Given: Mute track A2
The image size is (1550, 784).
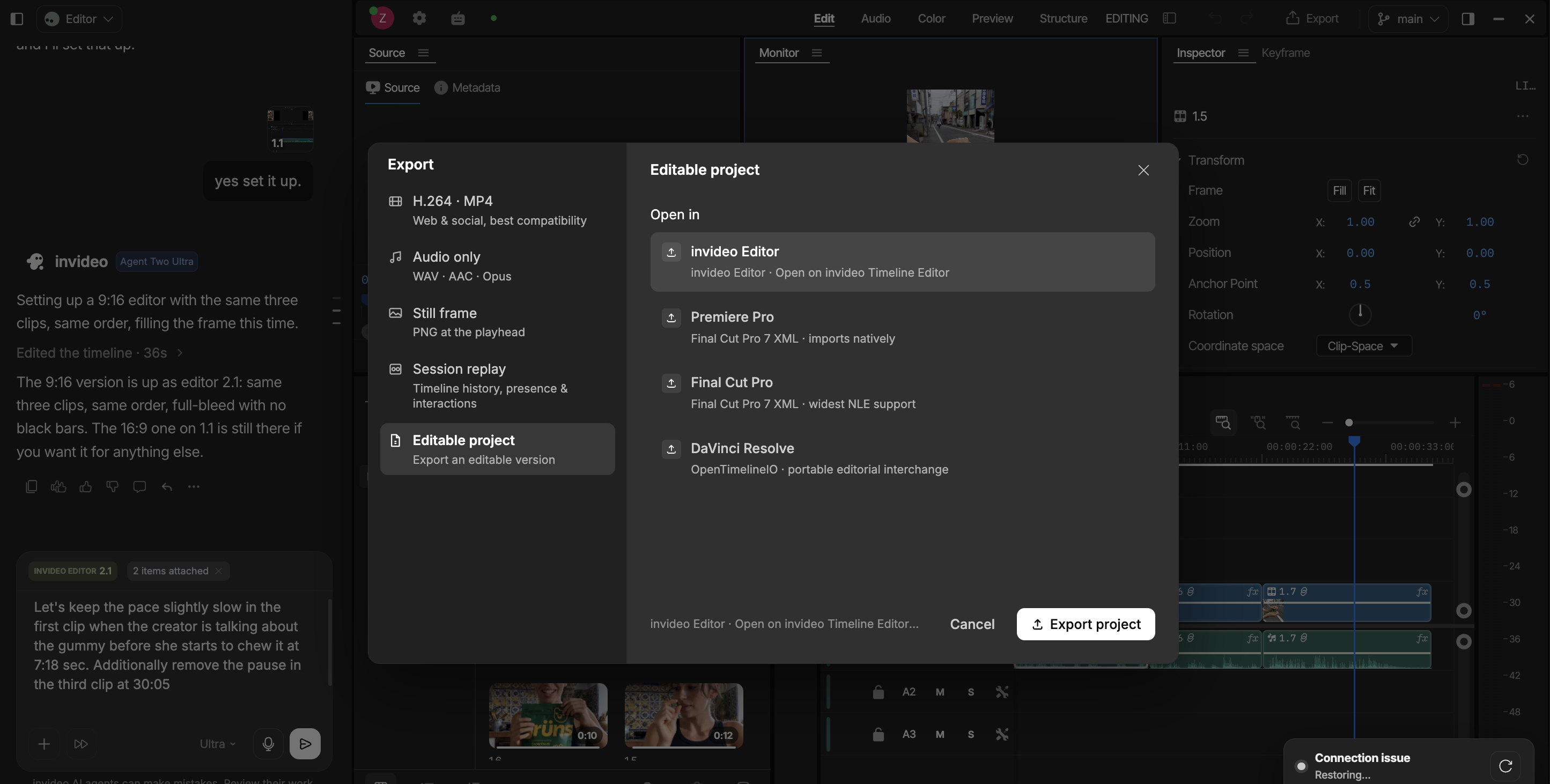Looking at the screenshot, I should [940, 692].
